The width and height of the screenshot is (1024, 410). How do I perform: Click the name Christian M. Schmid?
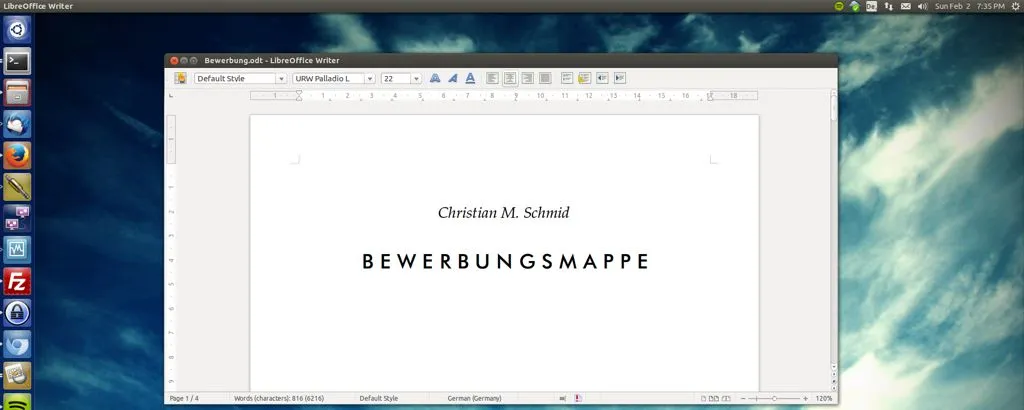coord(504,213)
